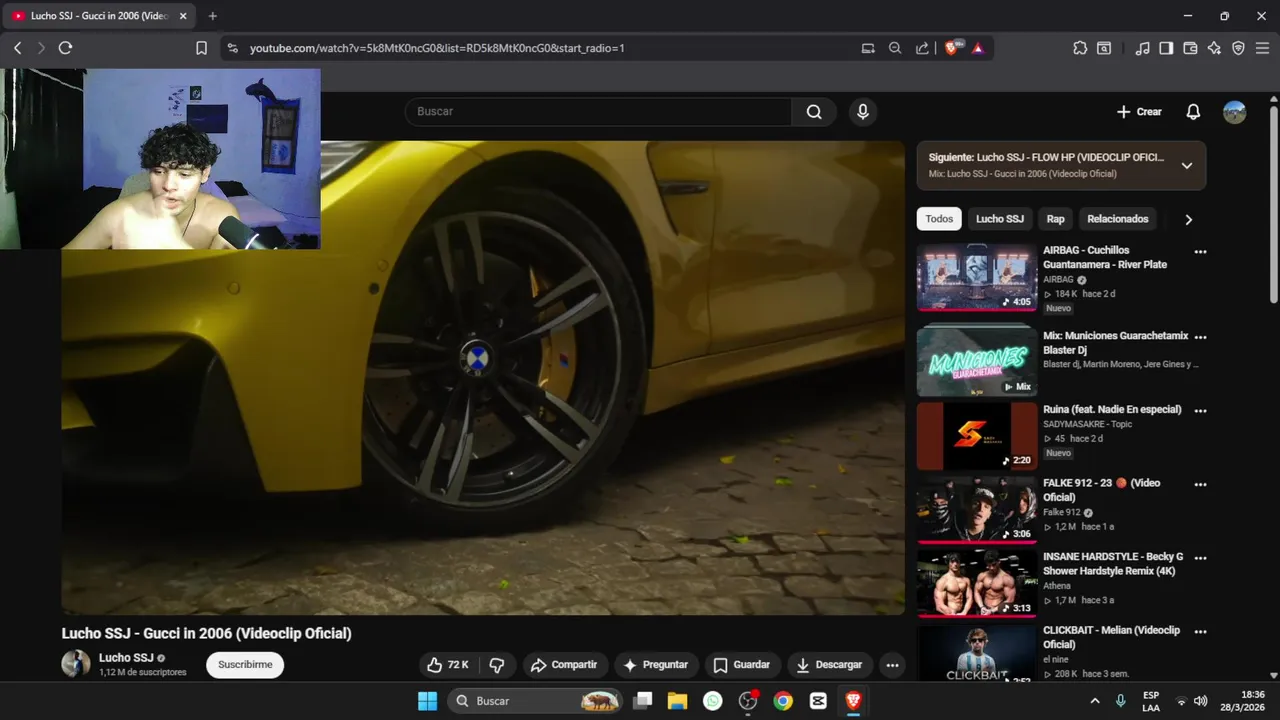Open the account avatar menu
Screen dimensions: 1280x720
[1235, 112]
